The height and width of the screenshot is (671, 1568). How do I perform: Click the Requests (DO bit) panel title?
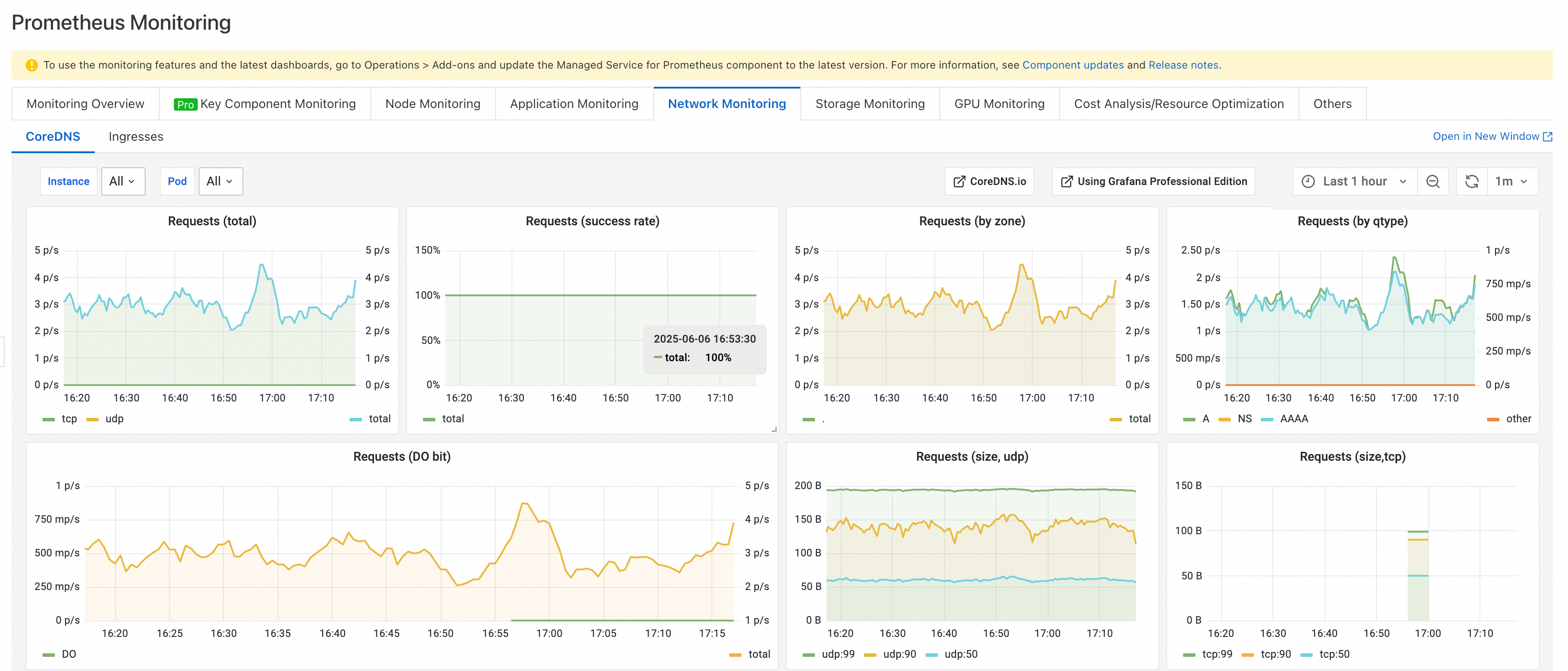tap(402, 457)
